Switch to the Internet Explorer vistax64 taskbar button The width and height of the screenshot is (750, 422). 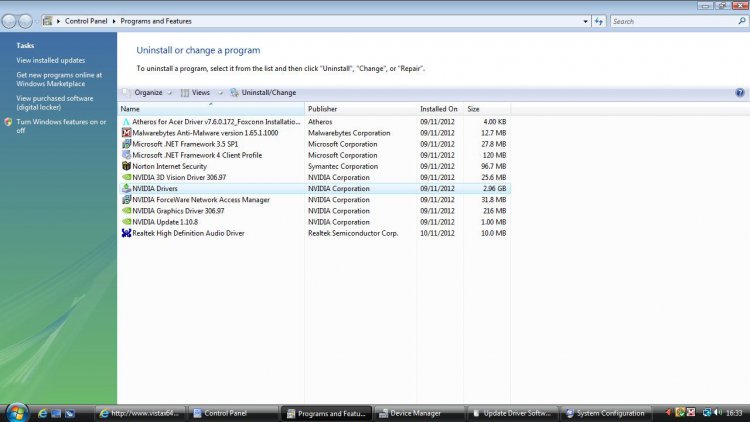pyautogui.click(x=139, y=413)
